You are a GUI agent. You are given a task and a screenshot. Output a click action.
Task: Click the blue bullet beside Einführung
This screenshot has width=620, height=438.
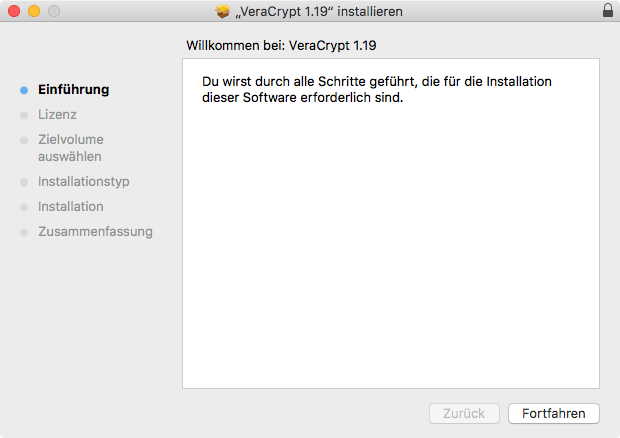tap(24, 90)
